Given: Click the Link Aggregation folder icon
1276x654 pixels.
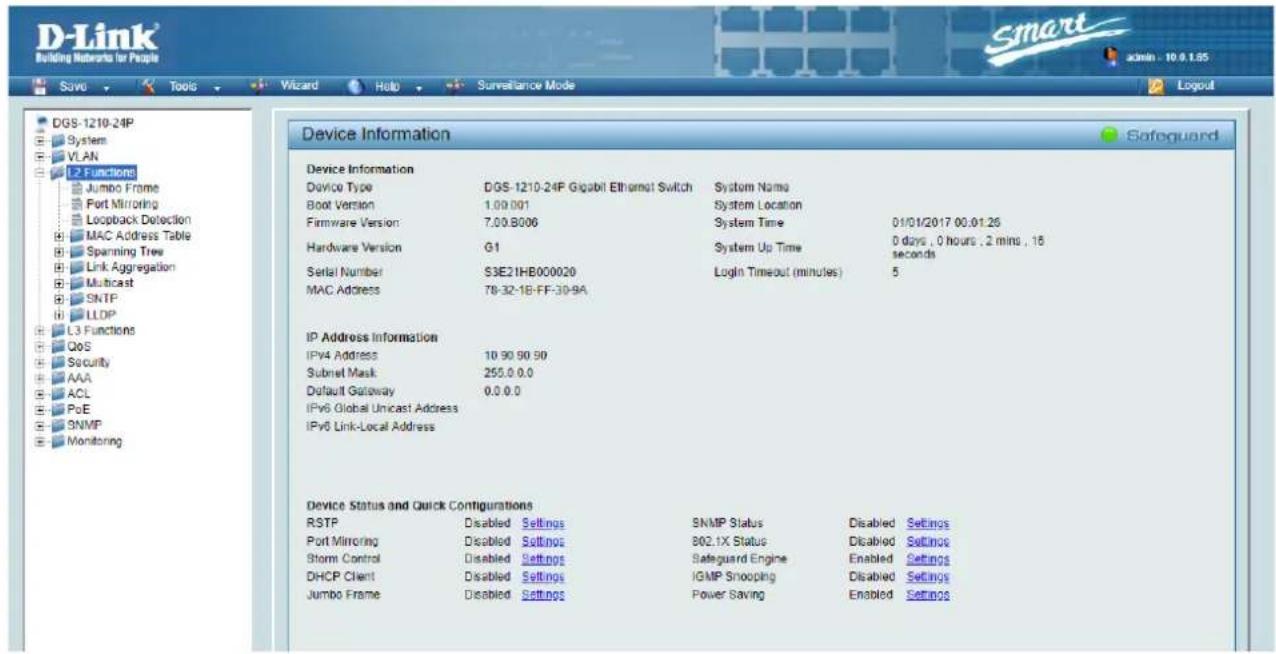Looking at the screenshot, I should coord(77,267).
